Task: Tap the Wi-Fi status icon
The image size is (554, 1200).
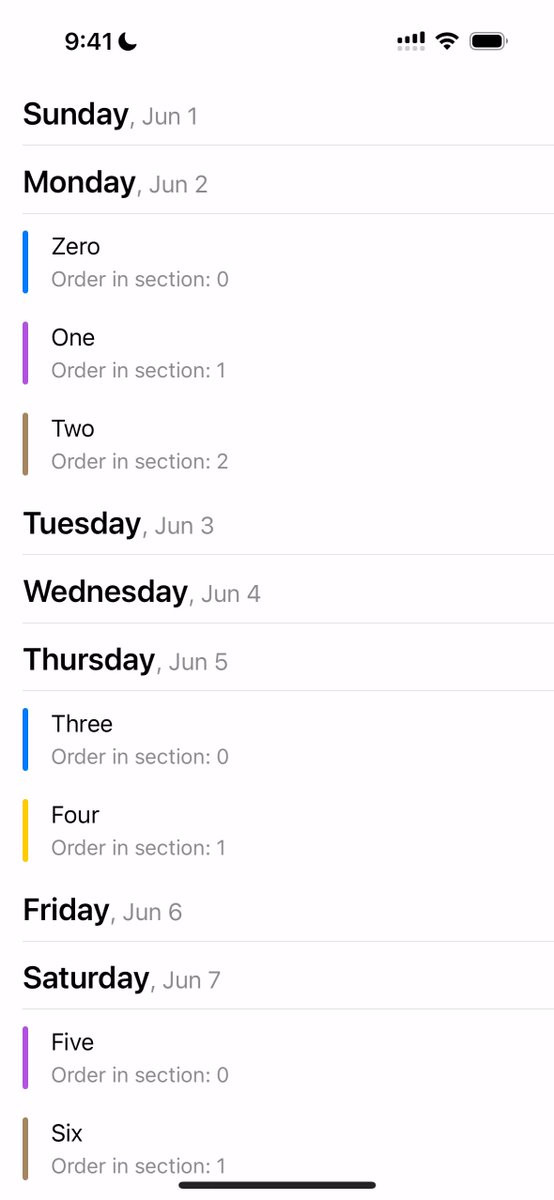Action: point(447,41)
